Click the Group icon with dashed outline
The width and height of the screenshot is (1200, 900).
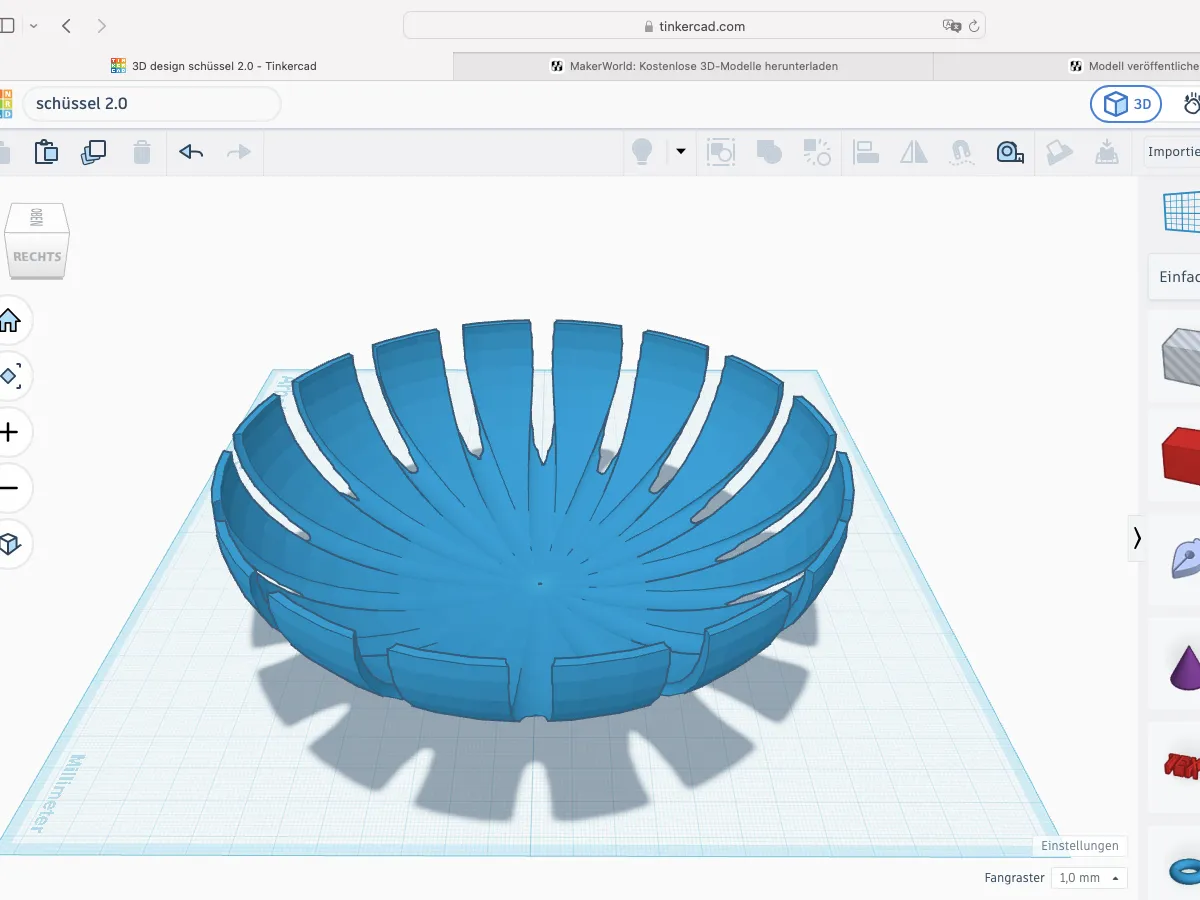tap(721, 152)
